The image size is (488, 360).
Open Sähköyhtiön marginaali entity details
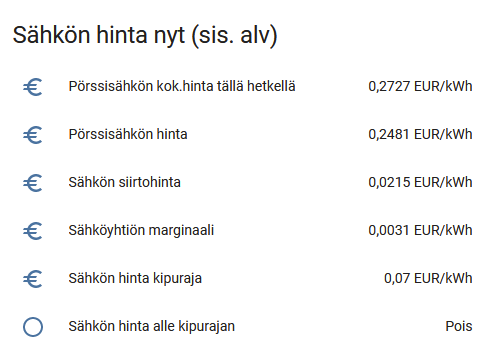coord(141,230)
